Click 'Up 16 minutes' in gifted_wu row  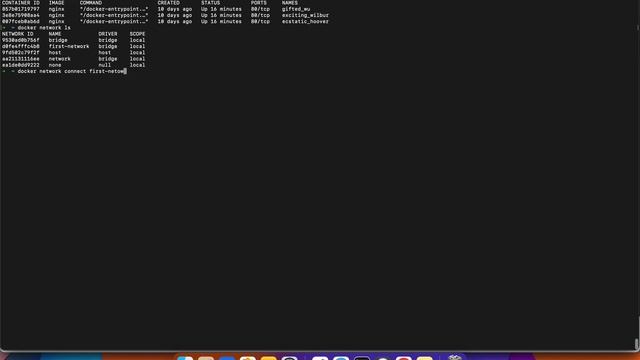pyautogui.click(x=221, y=9)
